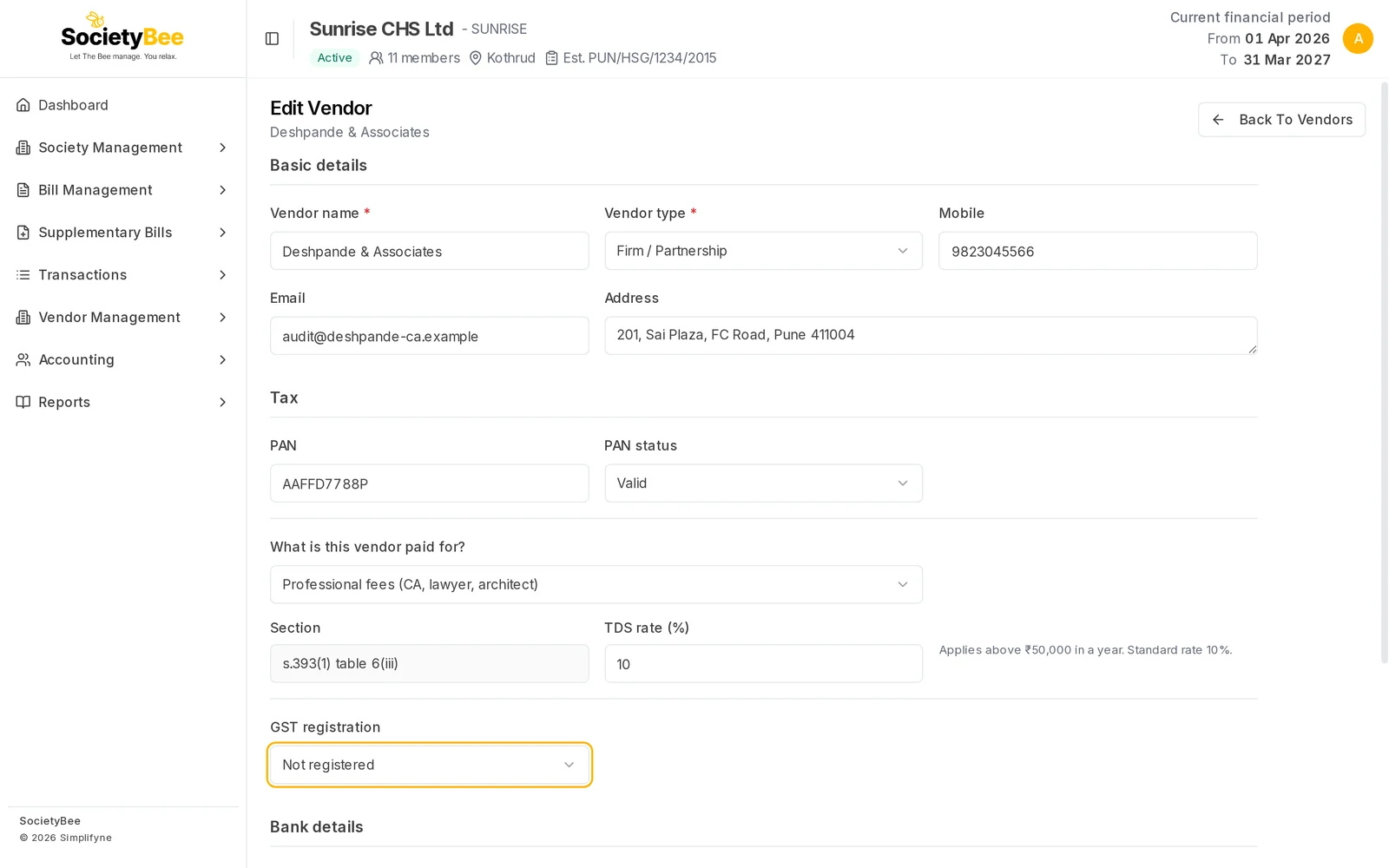Click into the Address text area
1389x868 pixels.
coord(931,336)
